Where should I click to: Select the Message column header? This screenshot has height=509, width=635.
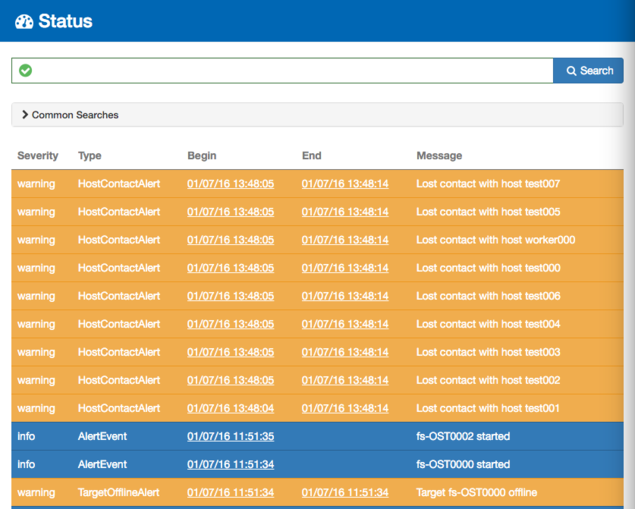tap(439, 156)
